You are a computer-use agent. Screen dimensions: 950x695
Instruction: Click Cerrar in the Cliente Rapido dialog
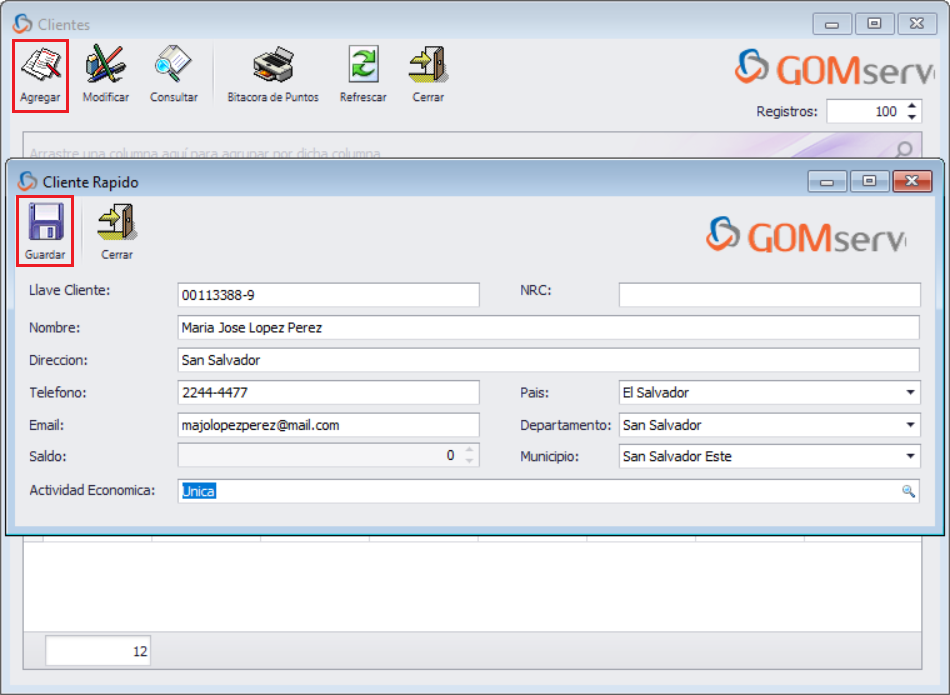tap(116, 230)
